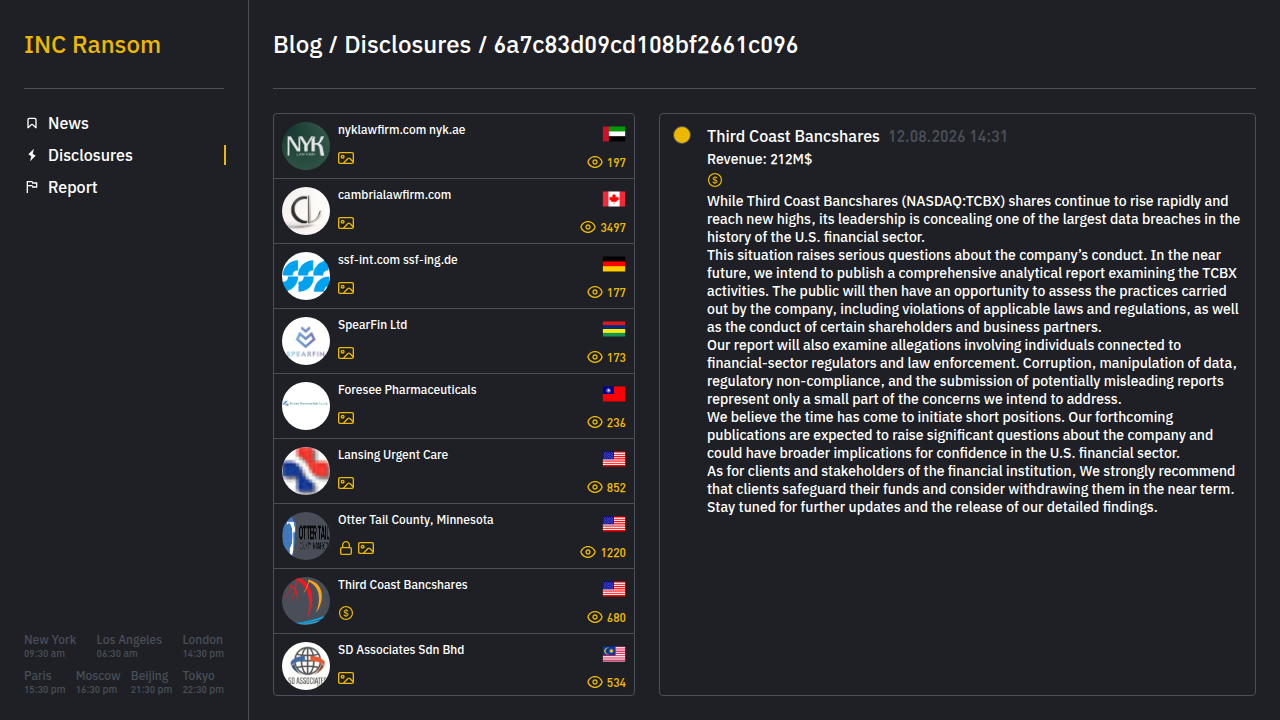Click the dollar icon in Third Coast Bancshares row

click(x=346, y=613)
